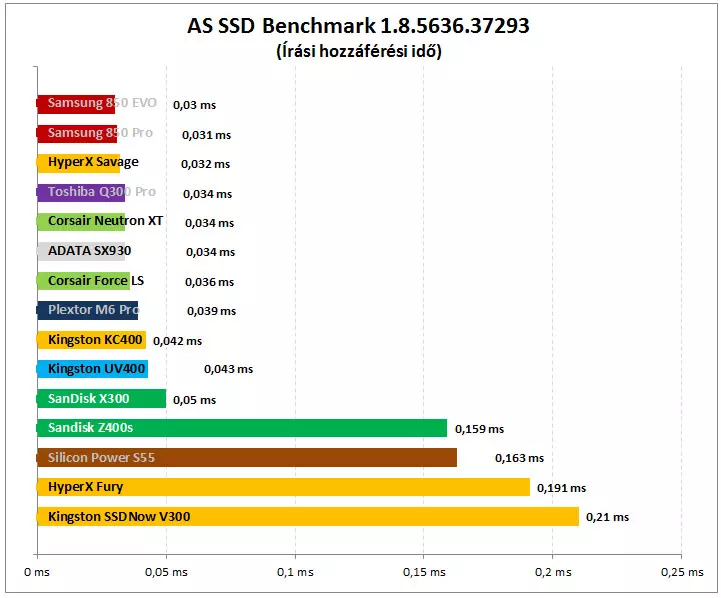
Task: Select the Sandisk Z400s bar
Action: pyautogui.click(x=242, y=428)
